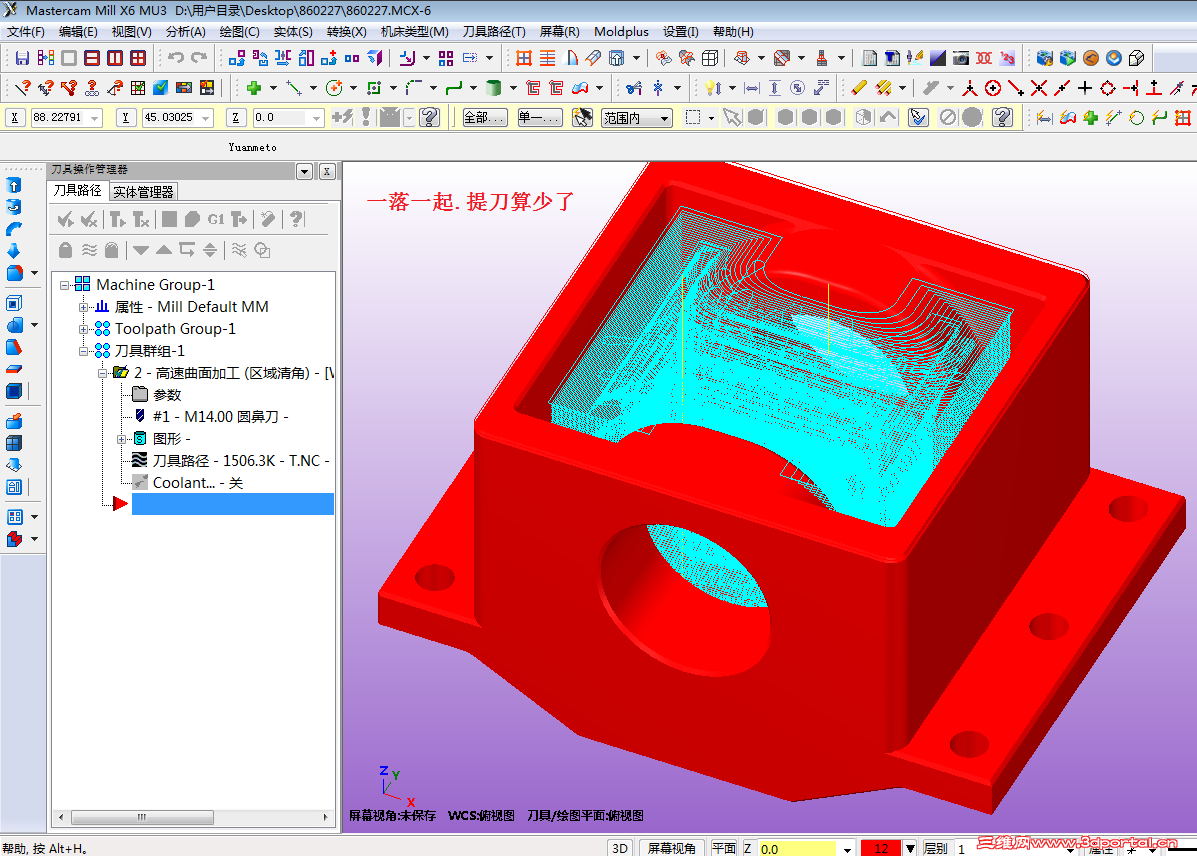Select the create line tool icon
Screen dimensions: 1197x856
click(294, 88)
